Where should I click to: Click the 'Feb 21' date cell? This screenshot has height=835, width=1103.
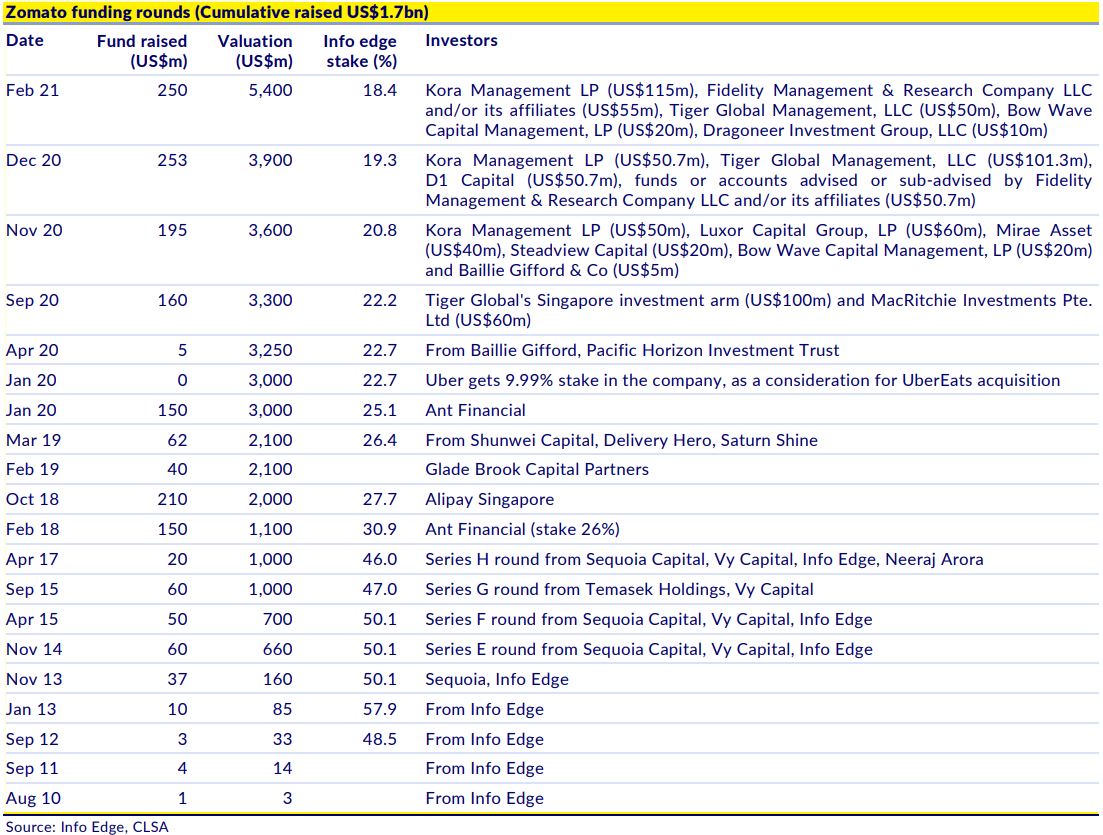(32, 91)
